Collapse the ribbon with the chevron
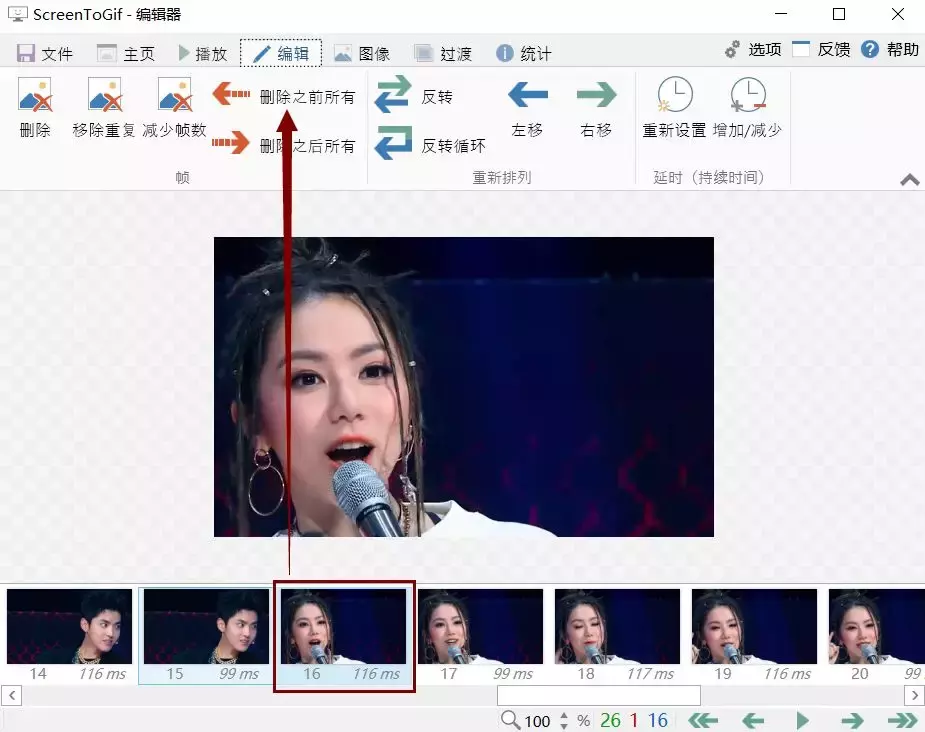The image size is (925, 732). 910,180
